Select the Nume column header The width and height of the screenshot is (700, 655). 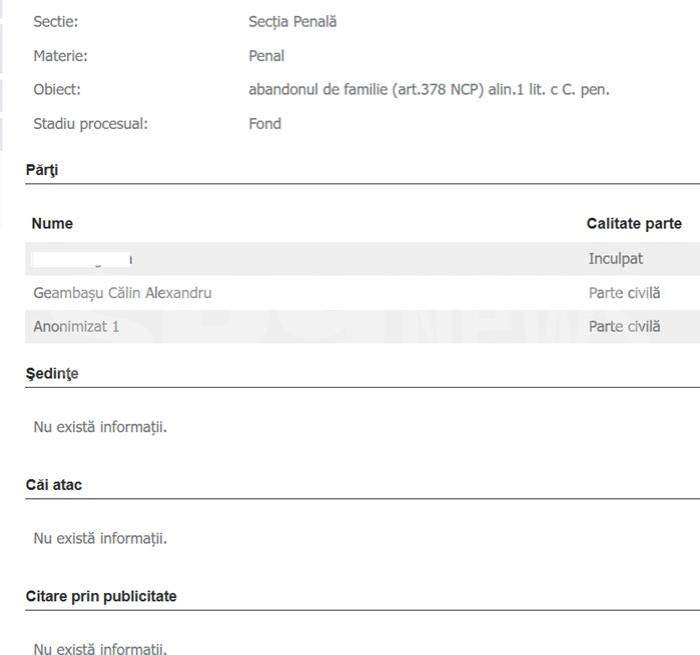52,224
